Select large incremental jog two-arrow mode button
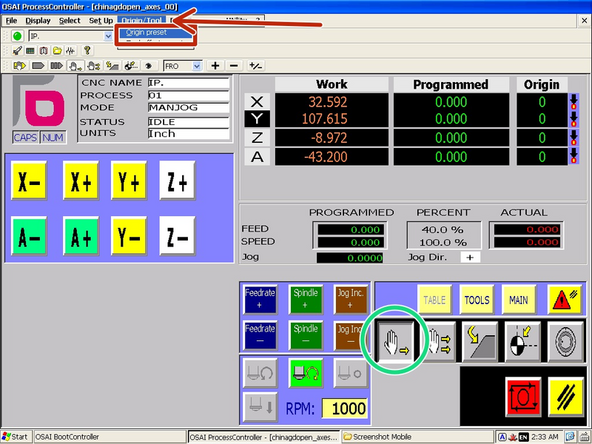592x444 pixels. pos(439,342)
